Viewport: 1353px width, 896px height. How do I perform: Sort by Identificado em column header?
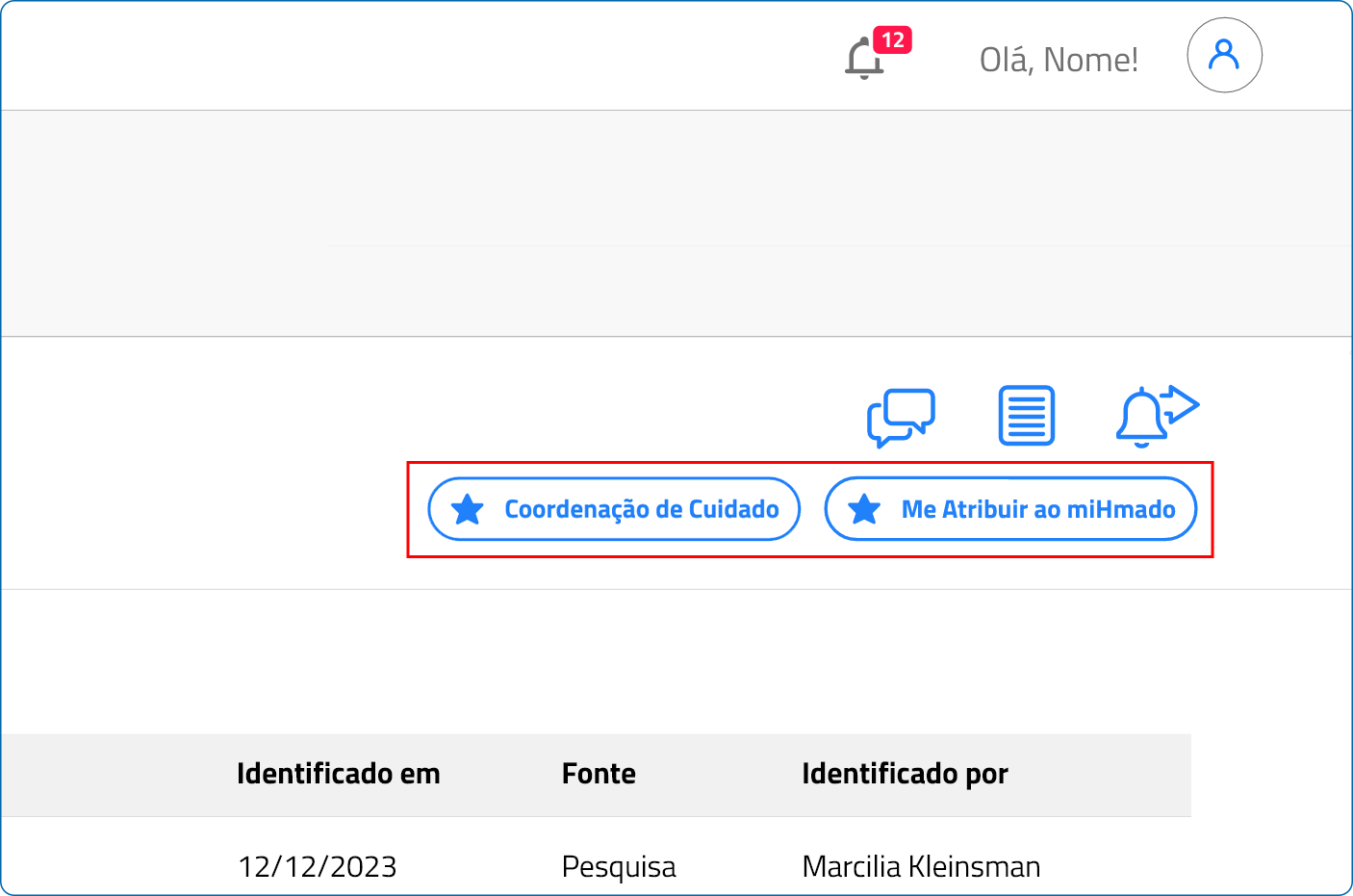[x=338, y=774]
